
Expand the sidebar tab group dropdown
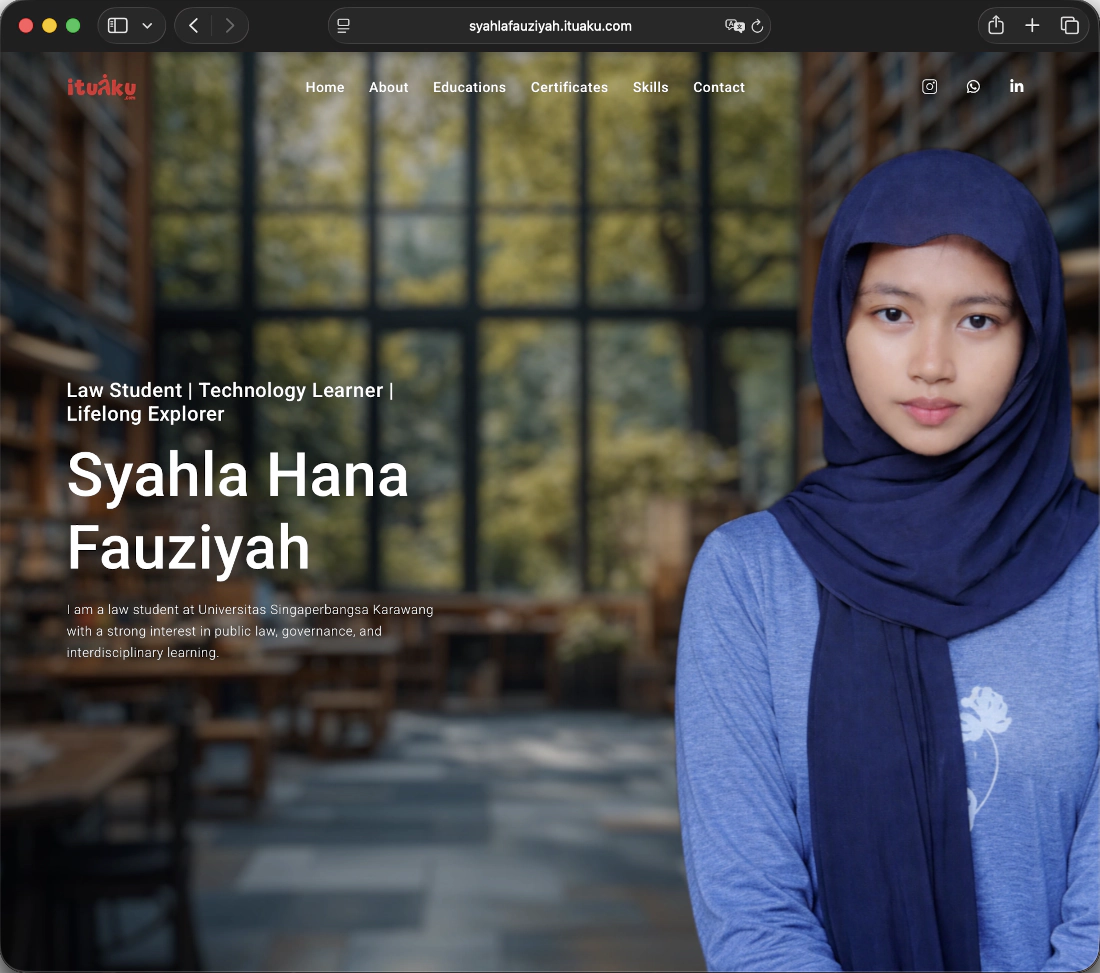tap(147, 26)
